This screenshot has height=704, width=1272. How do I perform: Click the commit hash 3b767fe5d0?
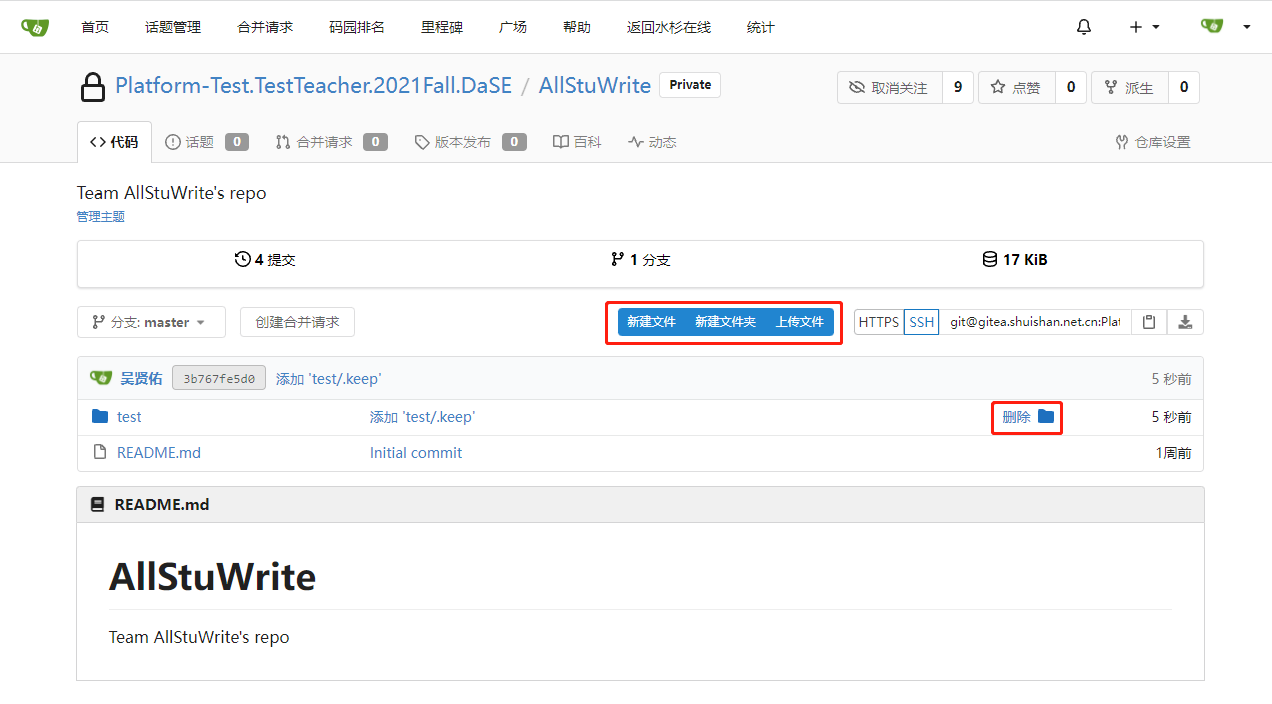pos(219,378)
